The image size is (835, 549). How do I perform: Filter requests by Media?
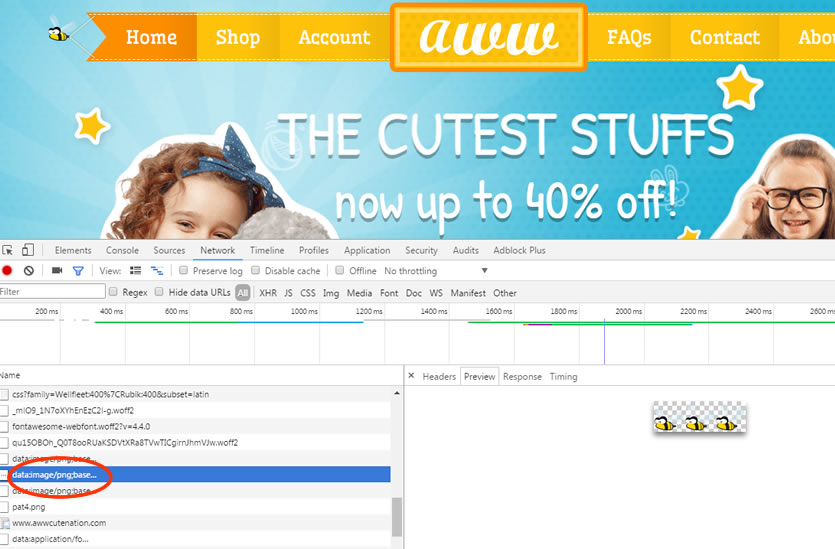click(x=359, y=293)
